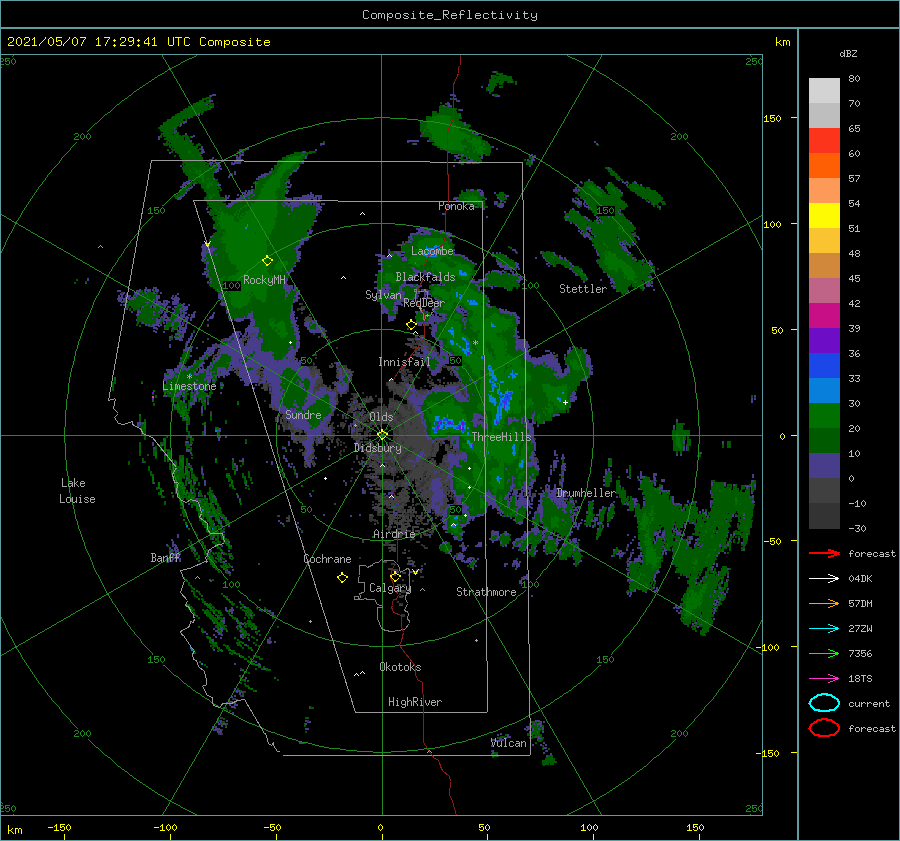Click the purple-slate 10-0 dBZ swatch
This screenshot has height=841, width=900.
[x=824, y=466]
